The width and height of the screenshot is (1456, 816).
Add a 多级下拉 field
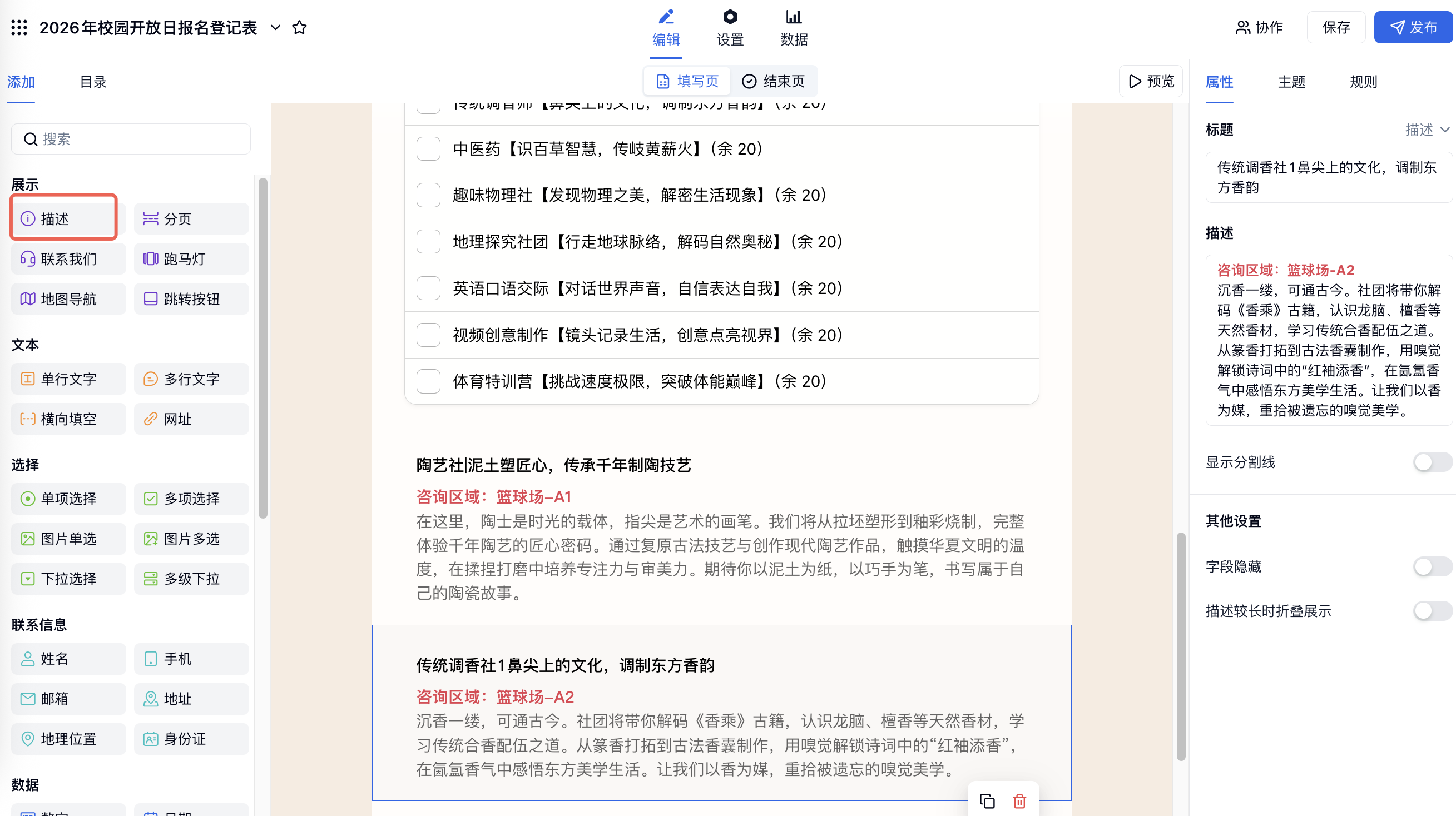(191, 579)
